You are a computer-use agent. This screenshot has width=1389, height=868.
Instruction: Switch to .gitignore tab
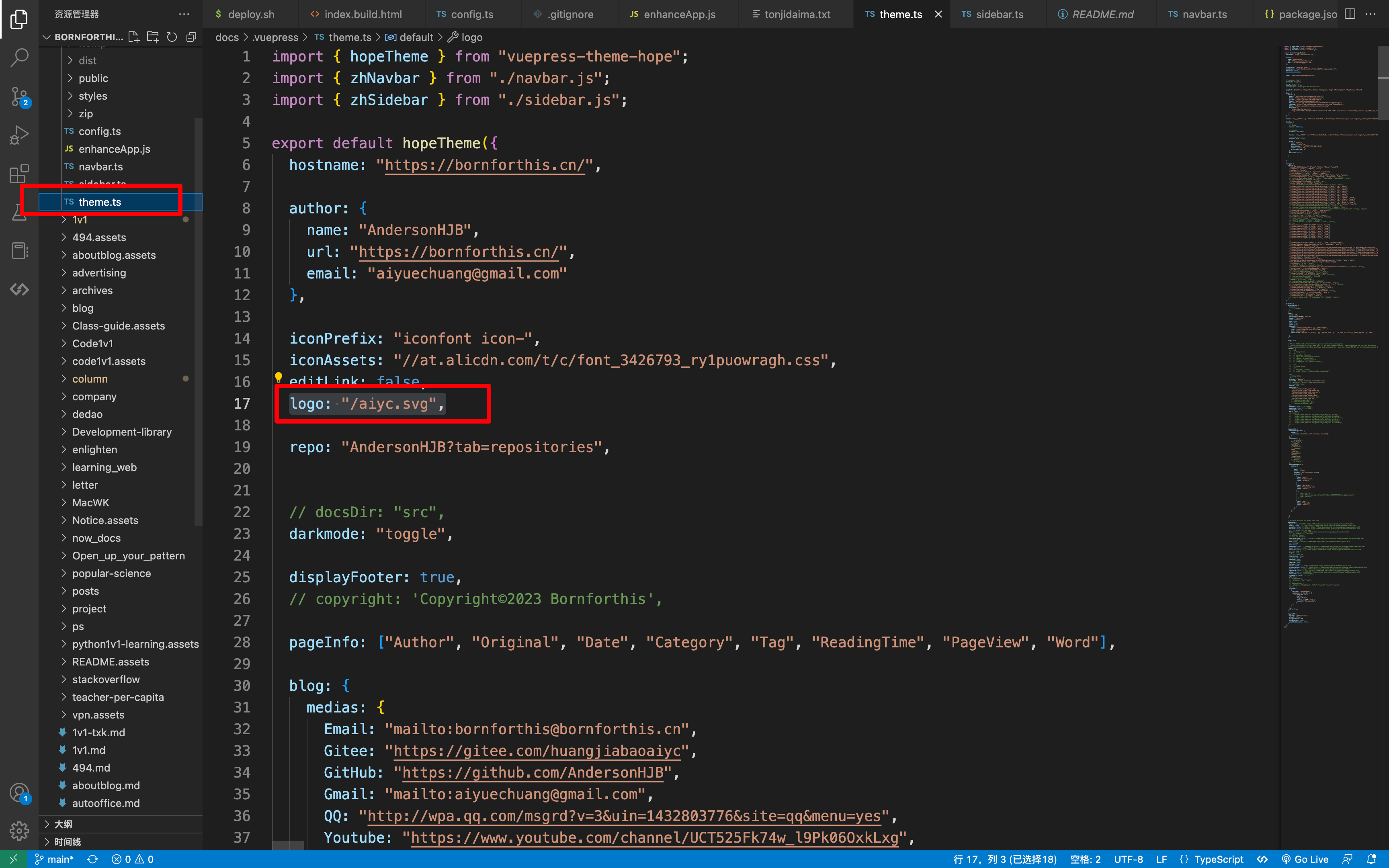click(570, 14)
